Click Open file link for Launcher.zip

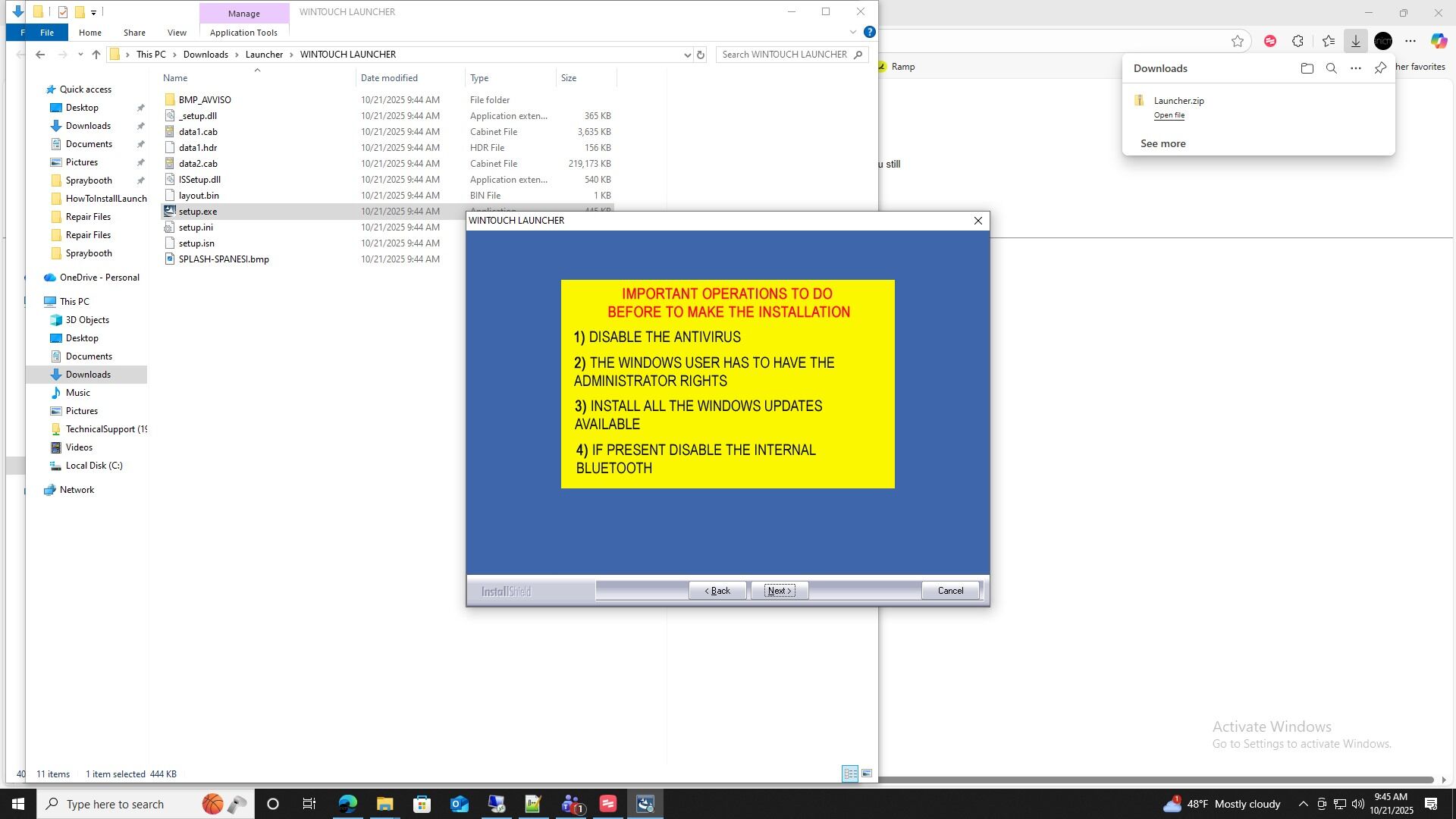1169,115
